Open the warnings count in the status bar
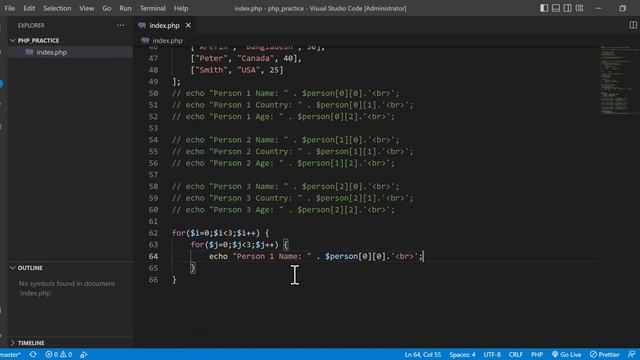Screen dimensions: 640x360 (66, 355)
